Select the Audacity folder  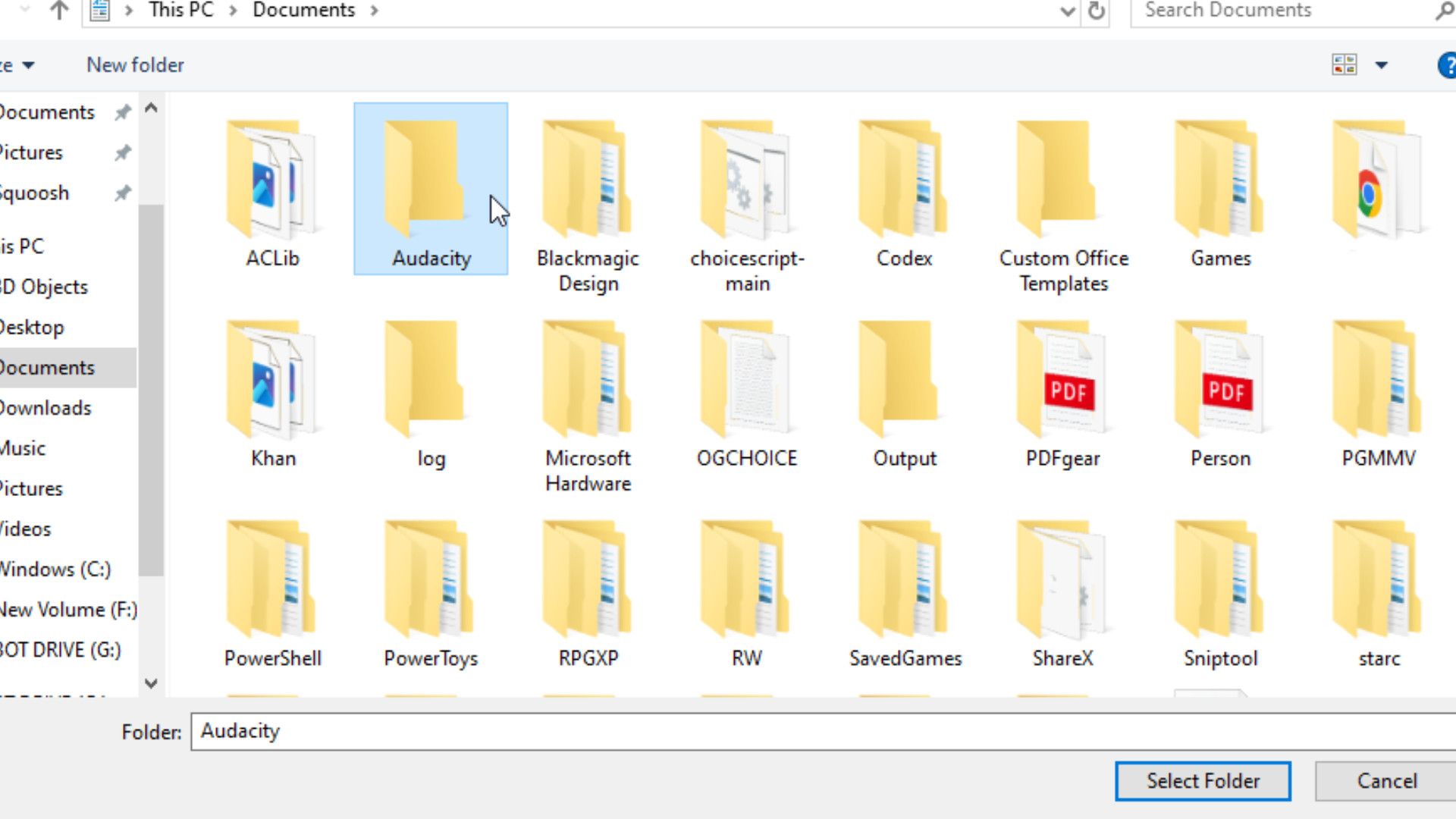coord(431,189)
